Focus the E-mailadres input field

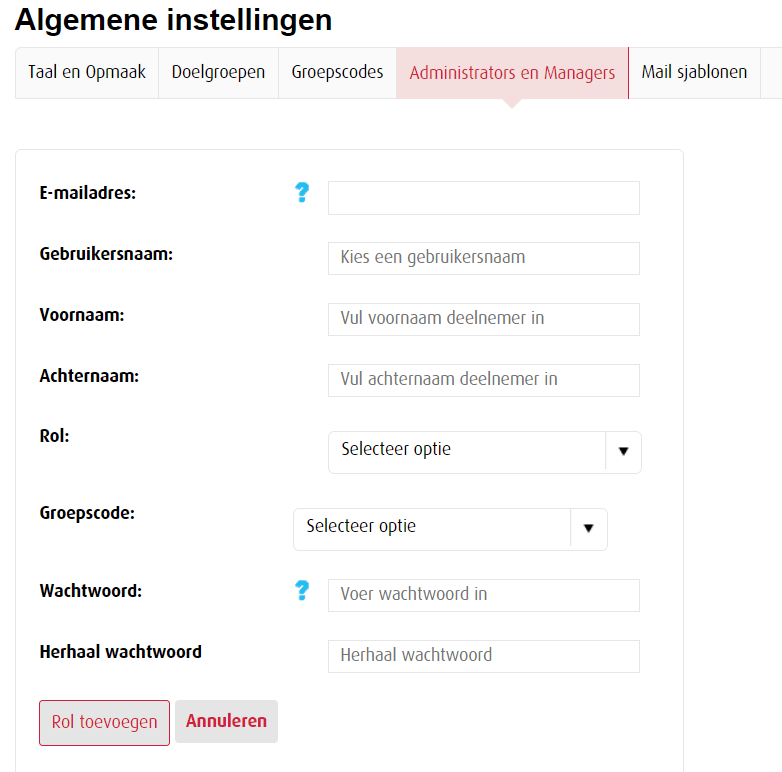(483, 198)
